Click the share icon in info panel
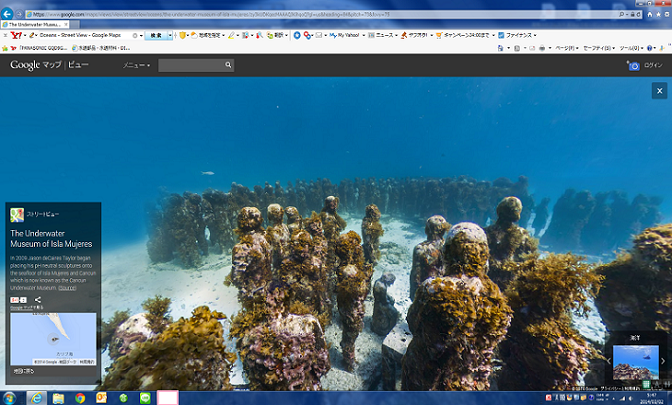The image size is (672, 405). [38, 300]
